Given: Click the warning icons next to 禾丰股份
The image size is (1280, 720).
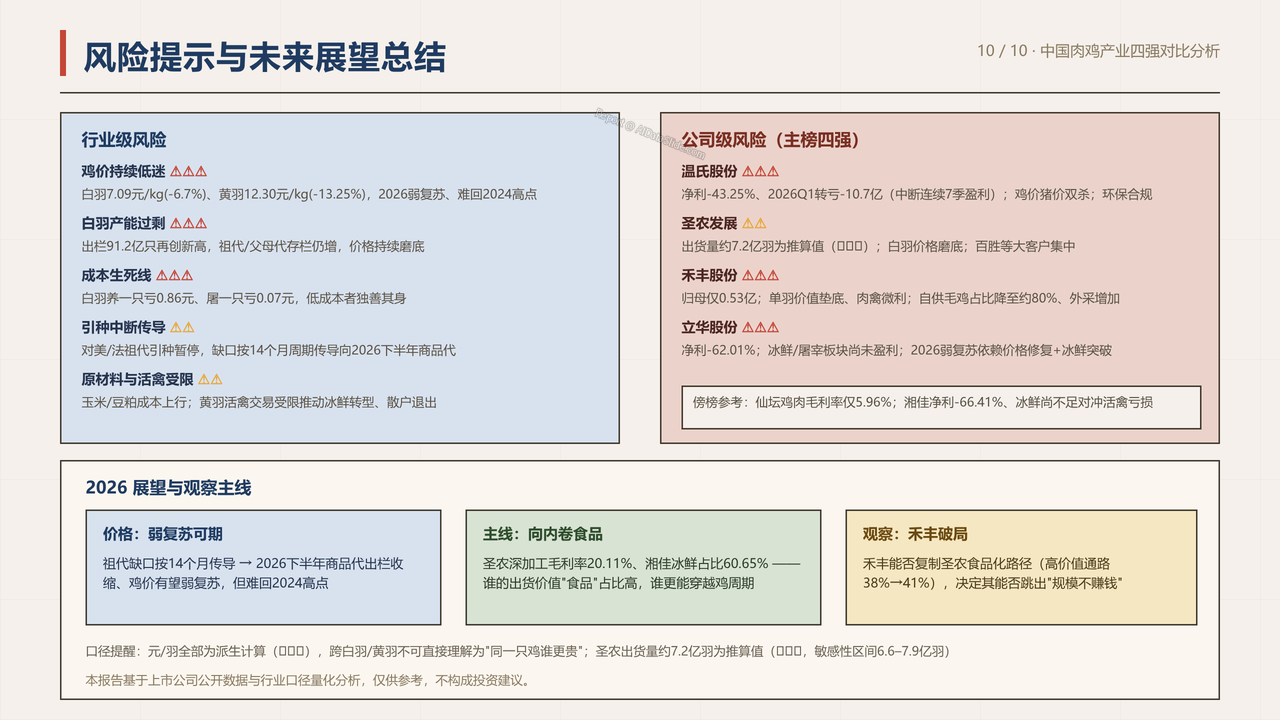Looking at the screenshot, I should click(760, 276).
